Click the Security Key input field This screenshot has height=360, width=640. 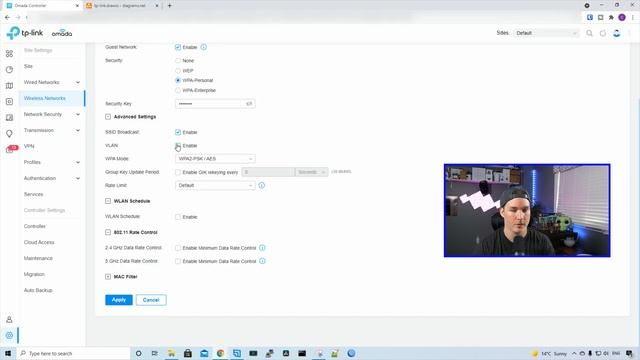click(x=215, y=104)
